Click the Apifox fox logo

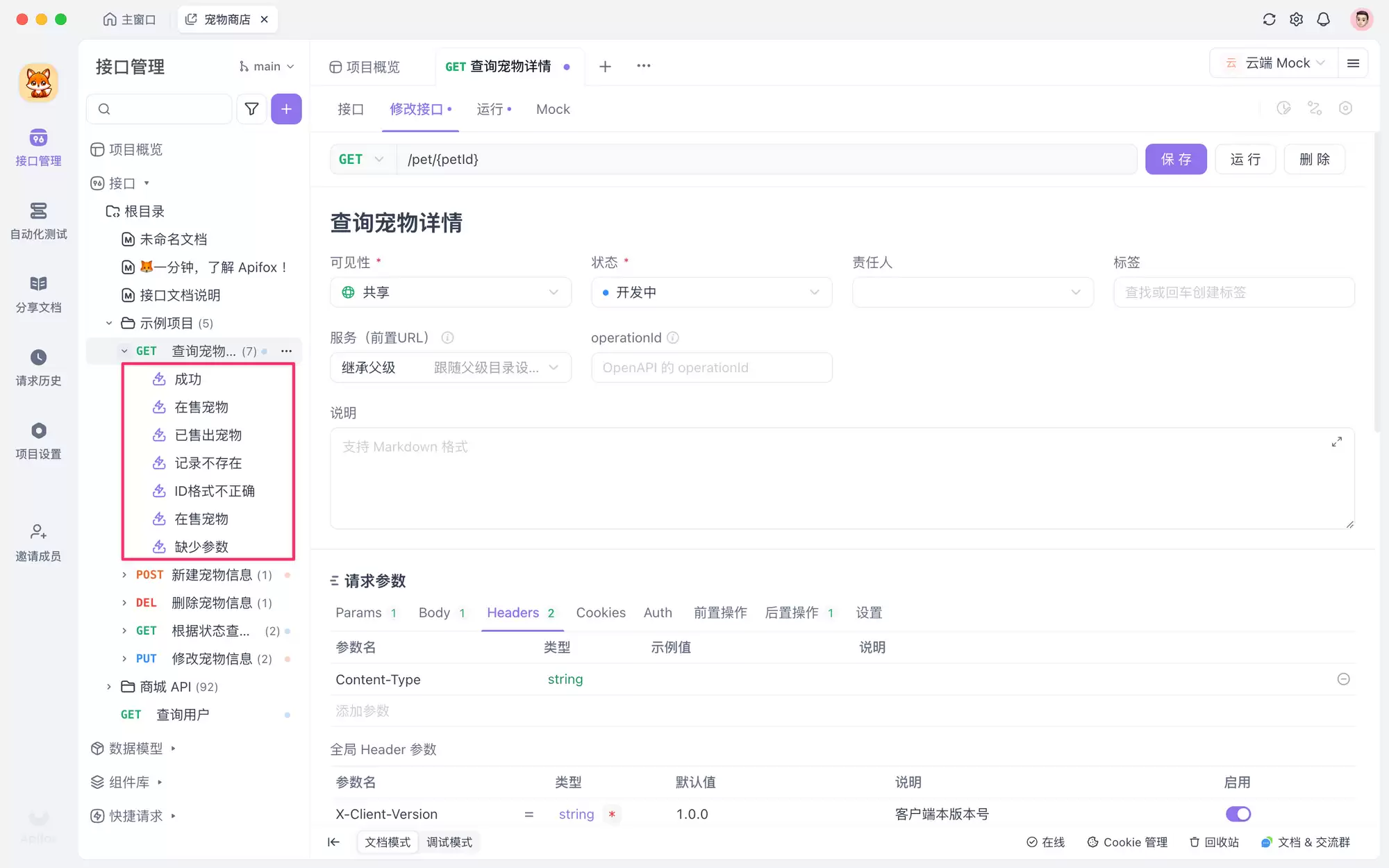[38, 83]
